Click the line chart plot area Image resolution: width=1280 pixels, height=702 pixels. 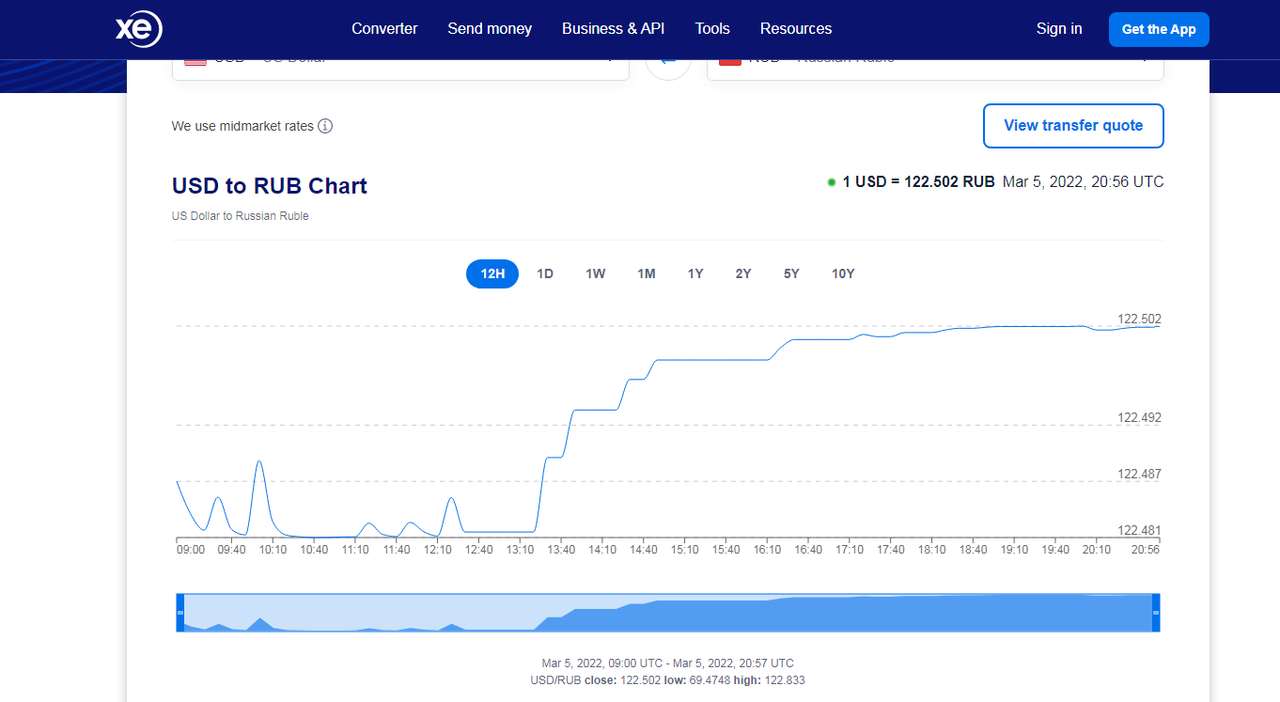668,430
